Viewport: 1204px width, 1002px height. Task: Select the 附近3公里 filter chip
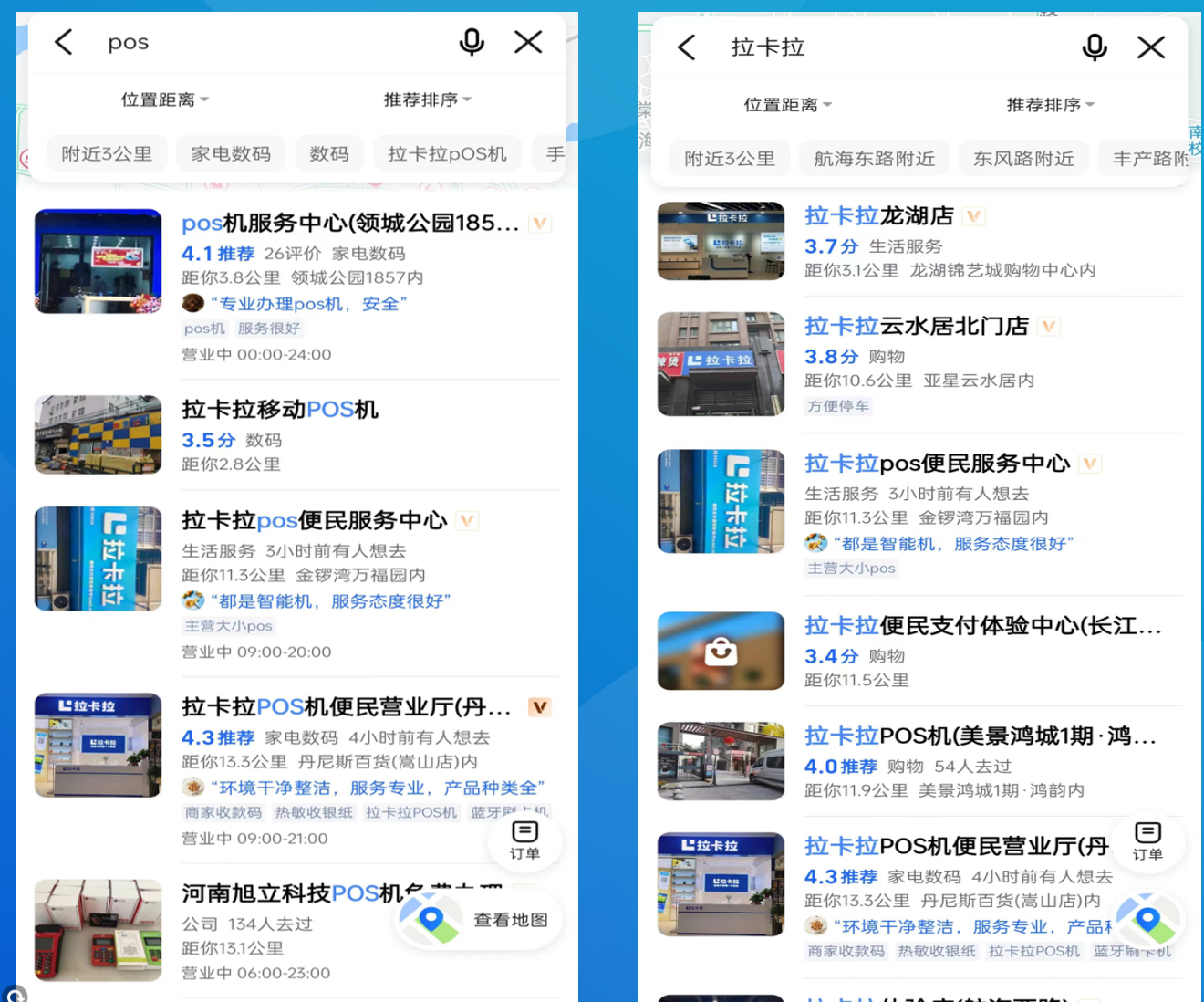coord(106,152)
